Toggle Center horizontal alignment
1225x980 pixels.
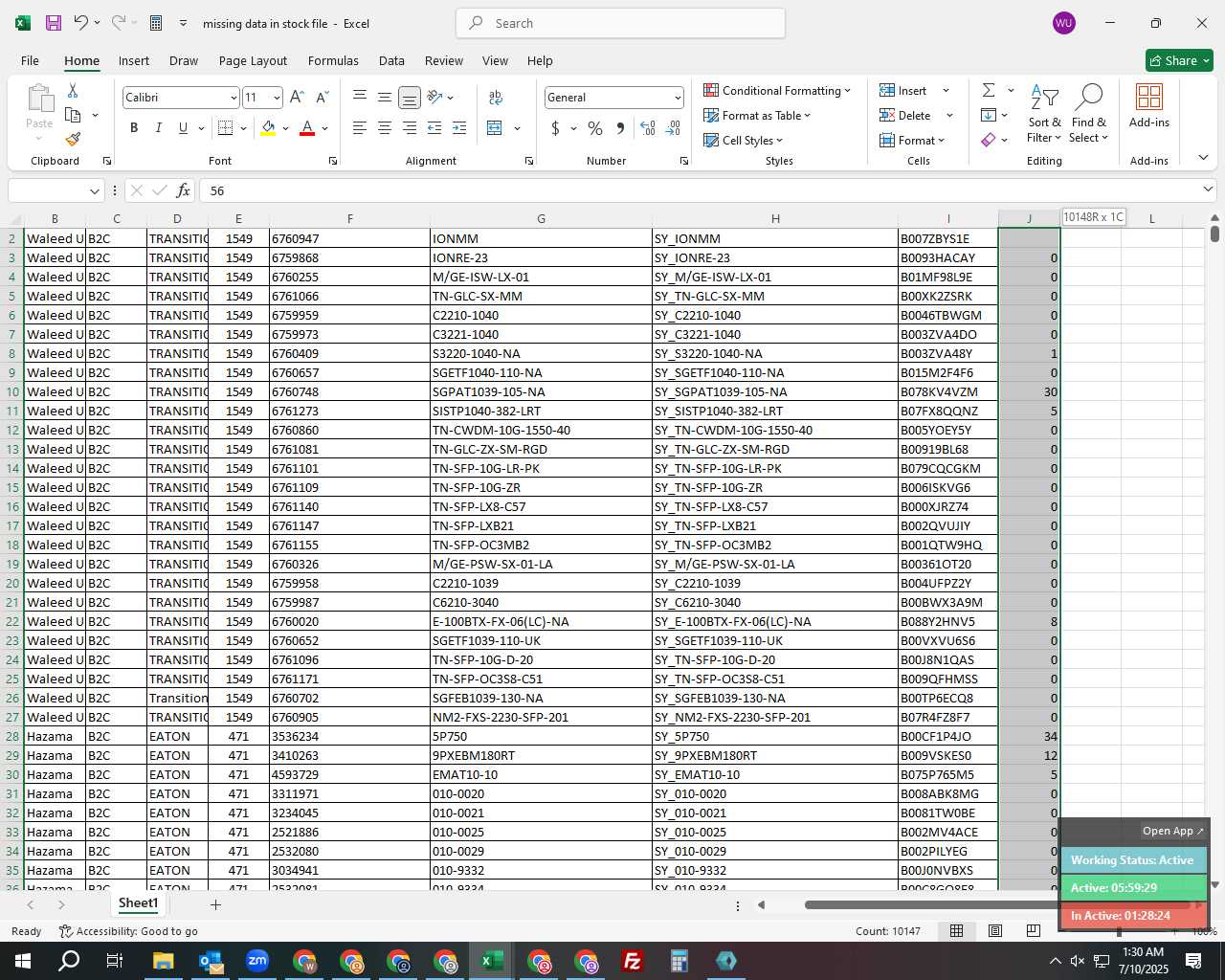384,127
